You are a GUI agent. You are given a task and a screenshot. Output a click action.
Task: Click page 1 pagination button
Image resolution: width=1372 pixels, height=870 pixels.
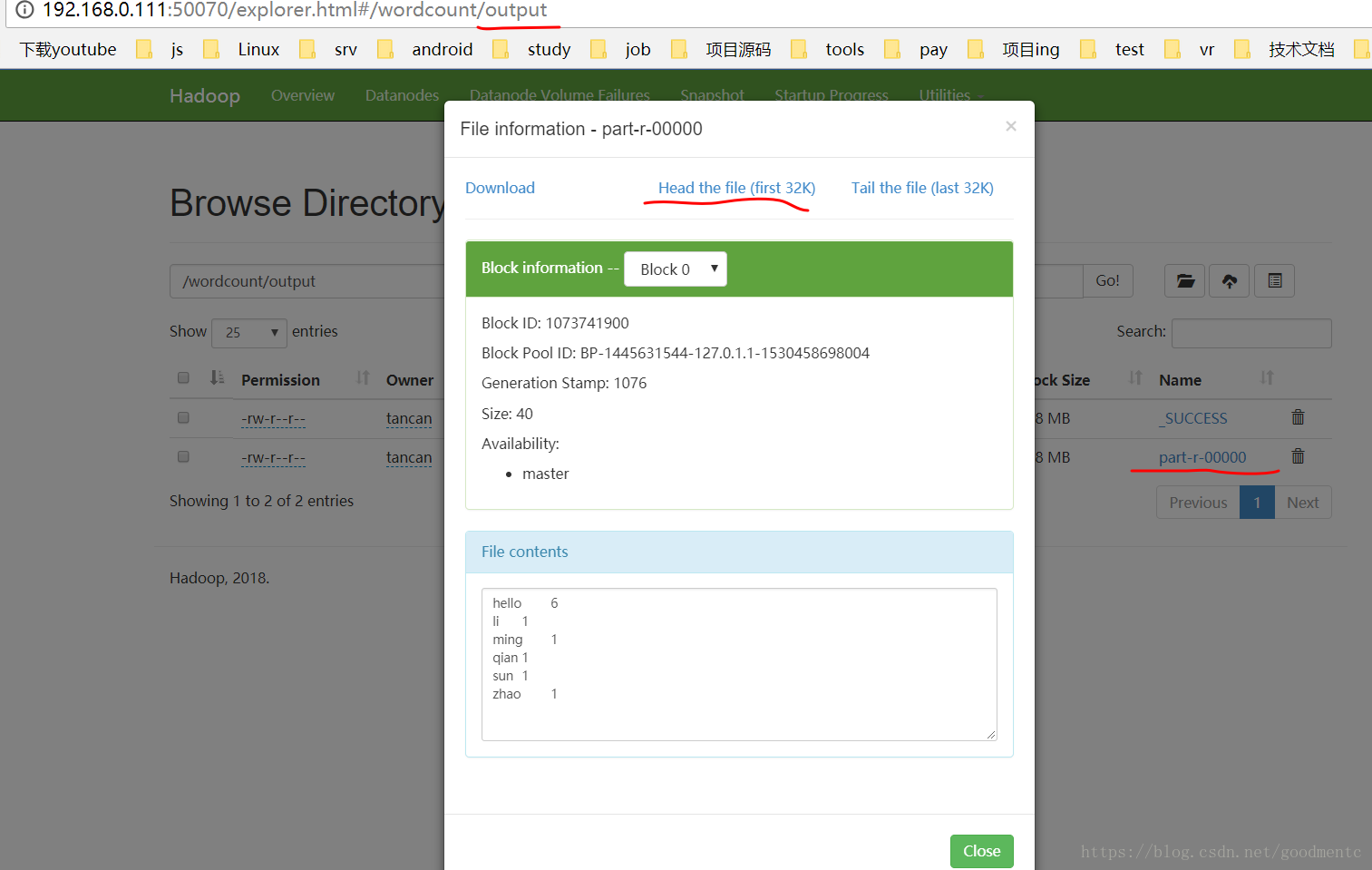coord(1257,503)
